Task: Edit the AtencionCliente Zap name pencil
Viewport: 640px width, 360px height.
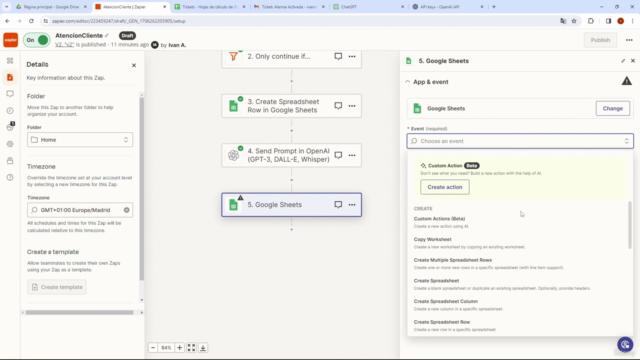Action: tap(107, 36)
